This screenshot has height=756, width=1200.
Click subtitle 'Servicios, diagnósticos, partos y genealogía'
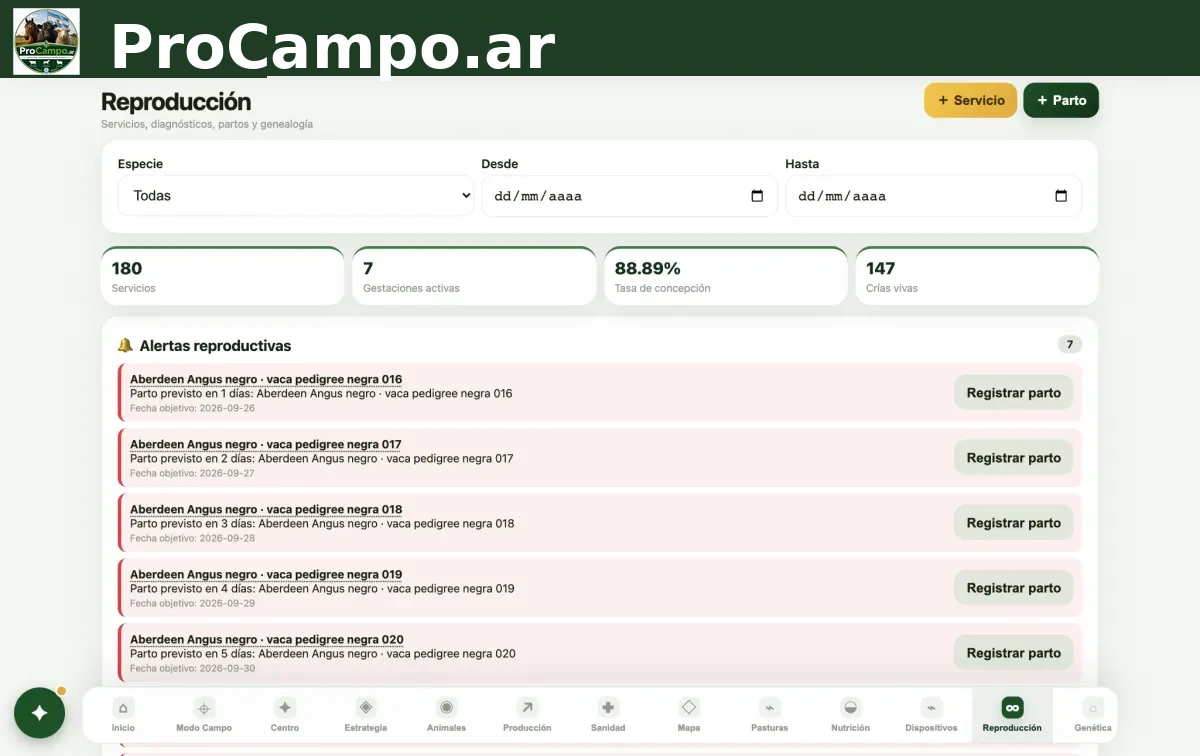(x=207, y=124)
